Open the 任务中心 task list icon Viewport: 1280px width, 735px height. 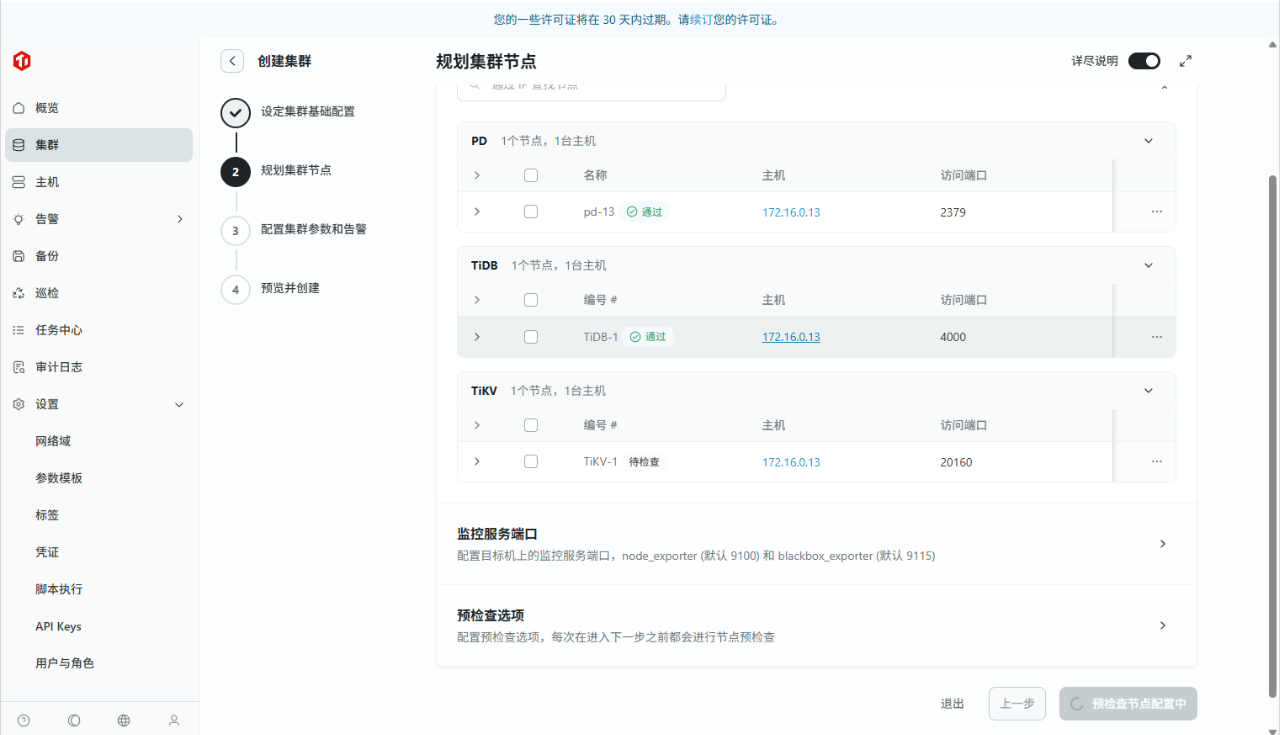tap(18, 330)
